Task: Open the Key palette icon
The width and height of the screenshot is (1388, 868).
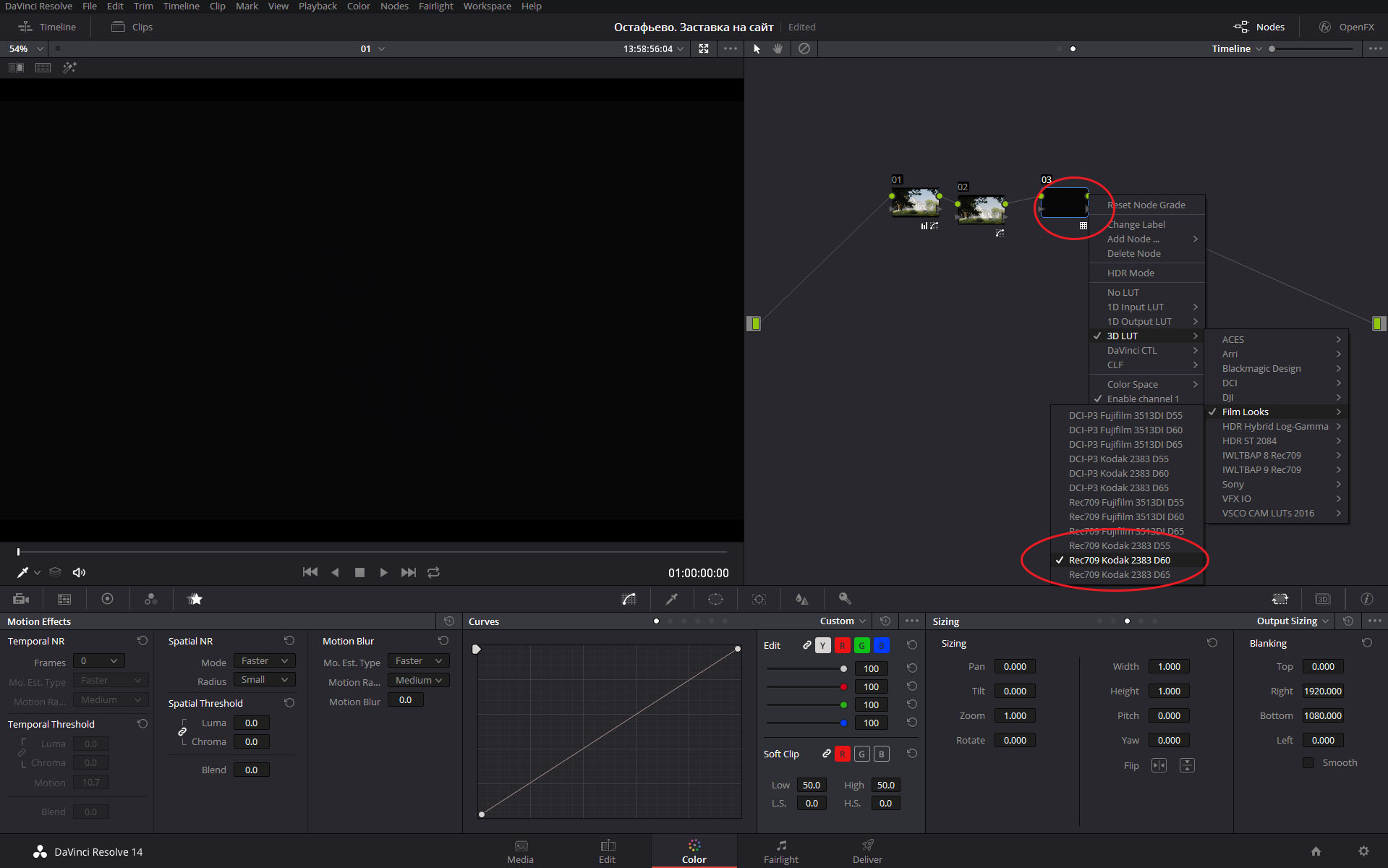Action: point(845,599)
